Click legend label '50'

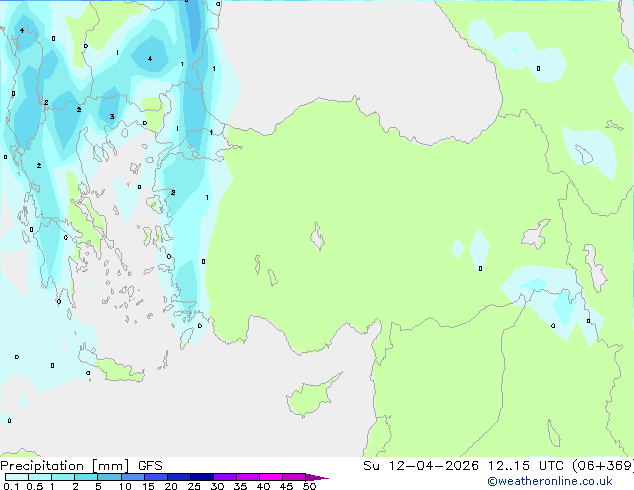pyautogui.click(x=309, y=486)
